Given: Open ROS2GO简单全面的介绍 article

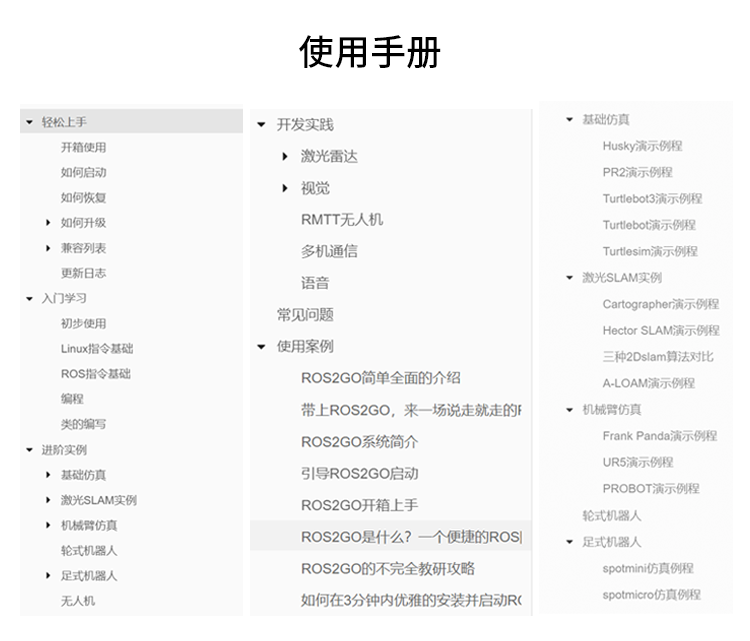Looking at the screenshot, I should (x=381, y=378).
